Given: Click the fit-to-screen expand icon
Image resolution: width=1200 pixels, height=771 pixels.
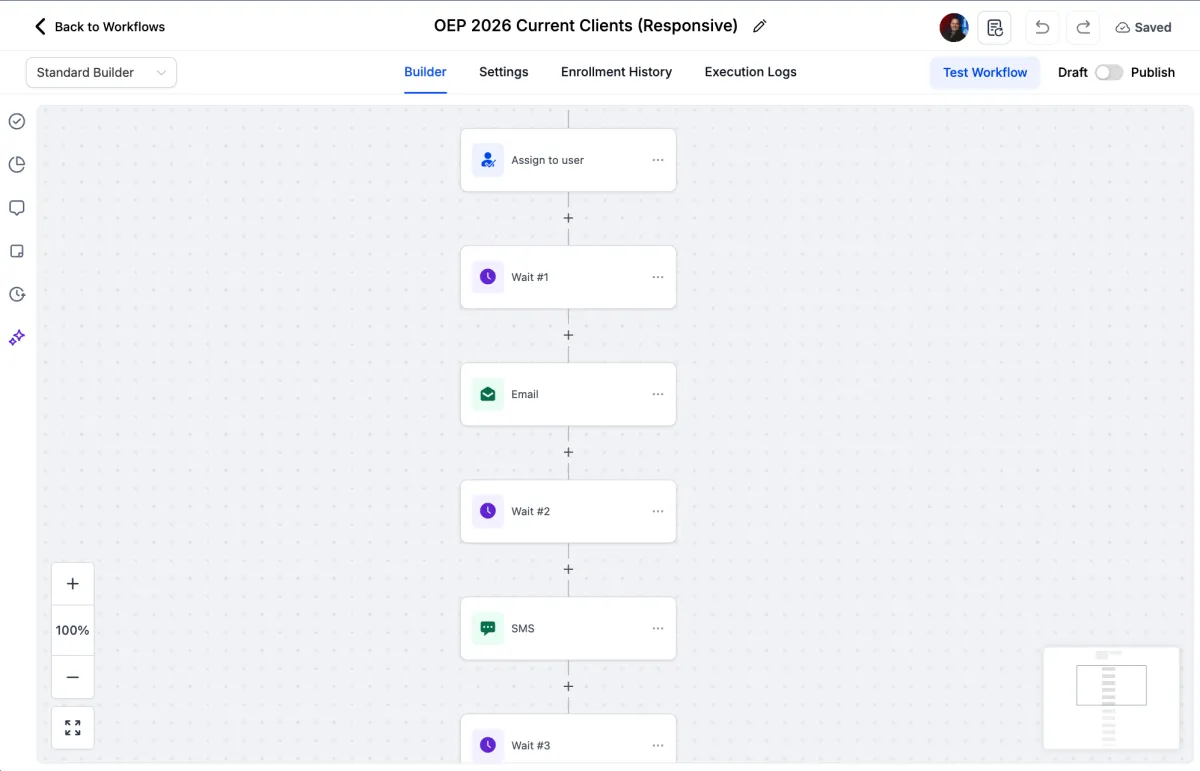Looking at the screenshot, I should [73, 728].
